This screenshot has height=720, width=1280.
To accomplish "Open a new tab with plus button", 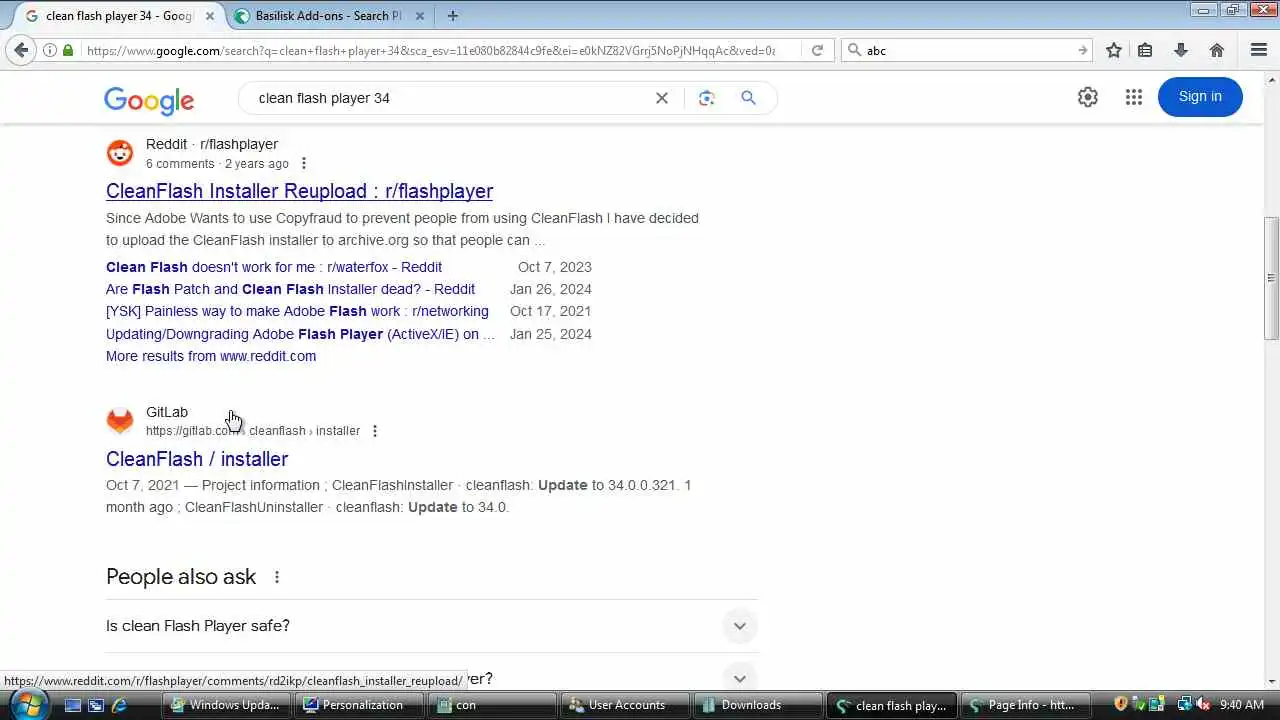I will tap(453, 15).
